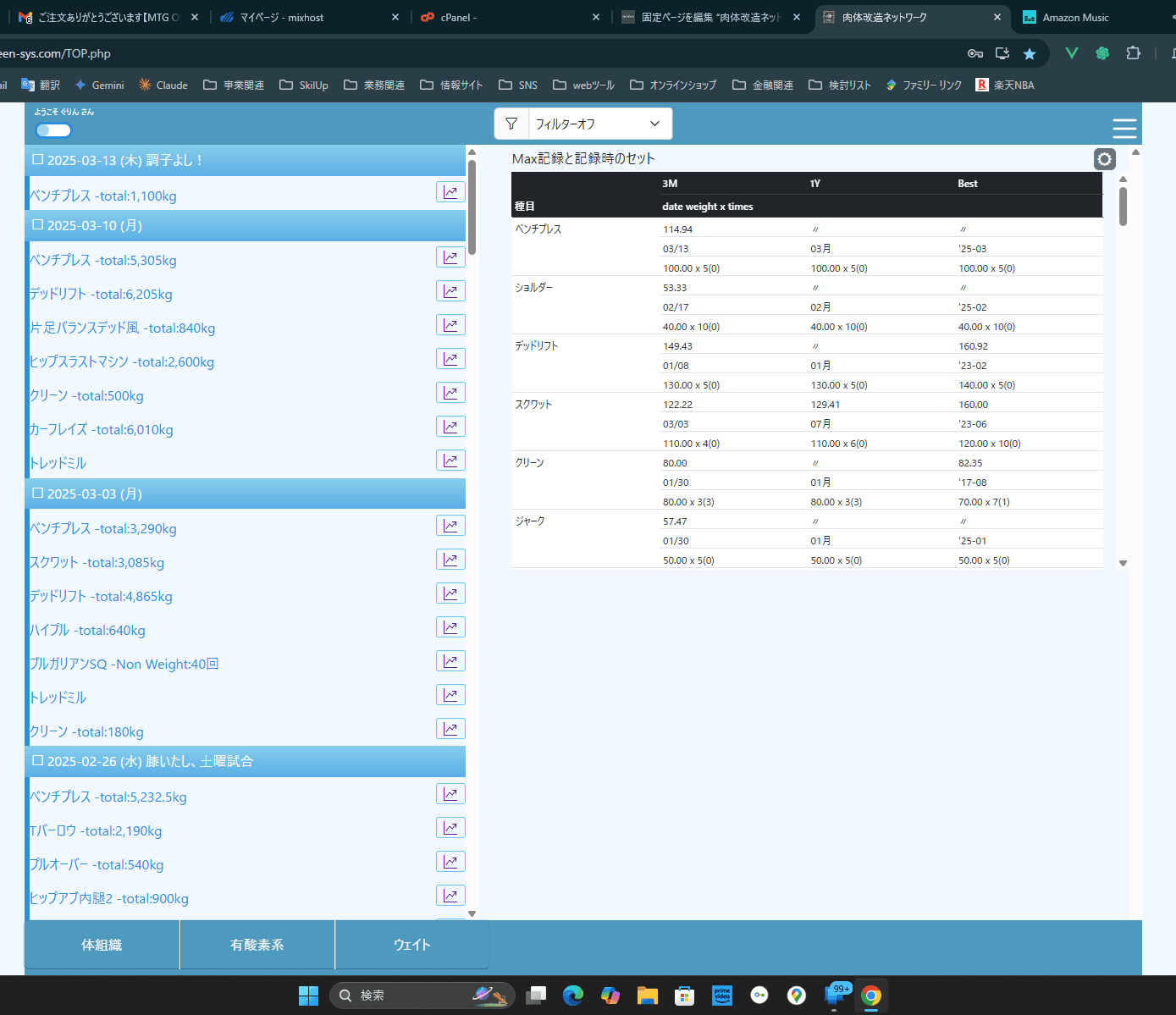Toggle the switch under the welcome text
The width and height of the screenshot is (1176, 1015).
tap(53, 130)
